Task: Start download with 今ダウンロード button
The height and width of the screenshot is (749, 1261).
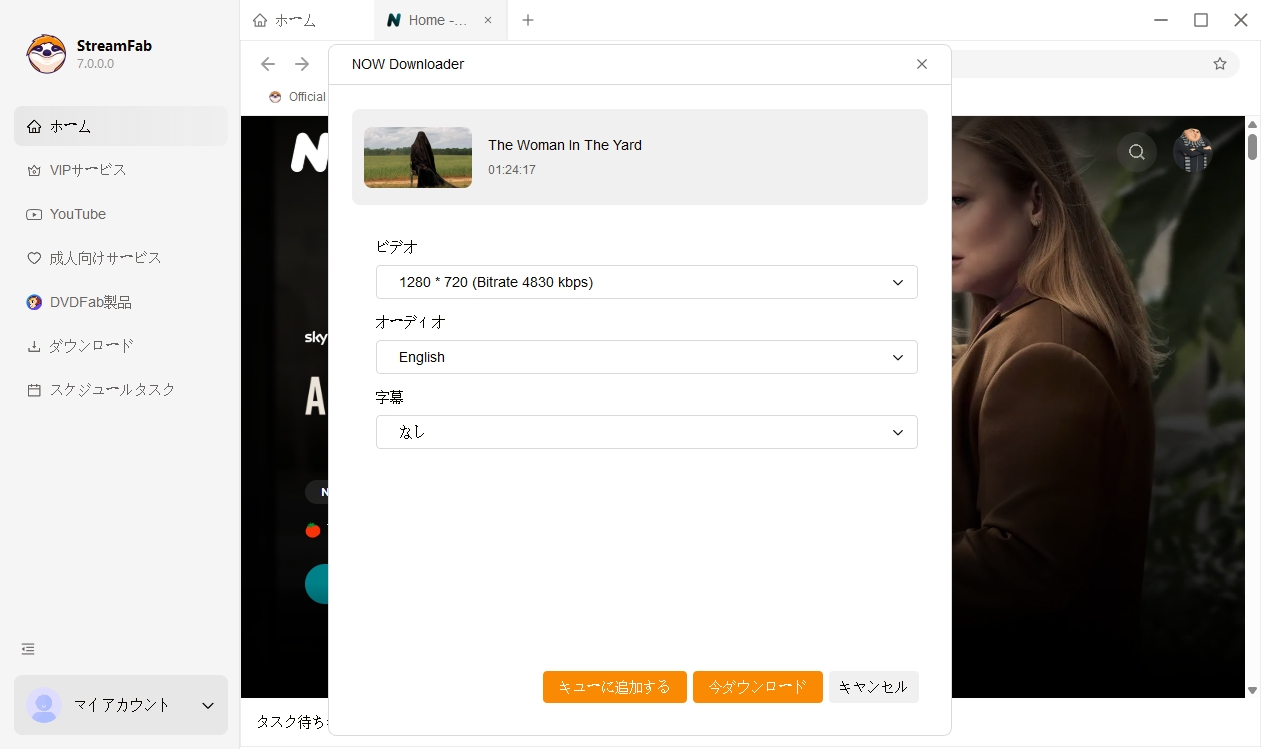Action: point(757,687)
